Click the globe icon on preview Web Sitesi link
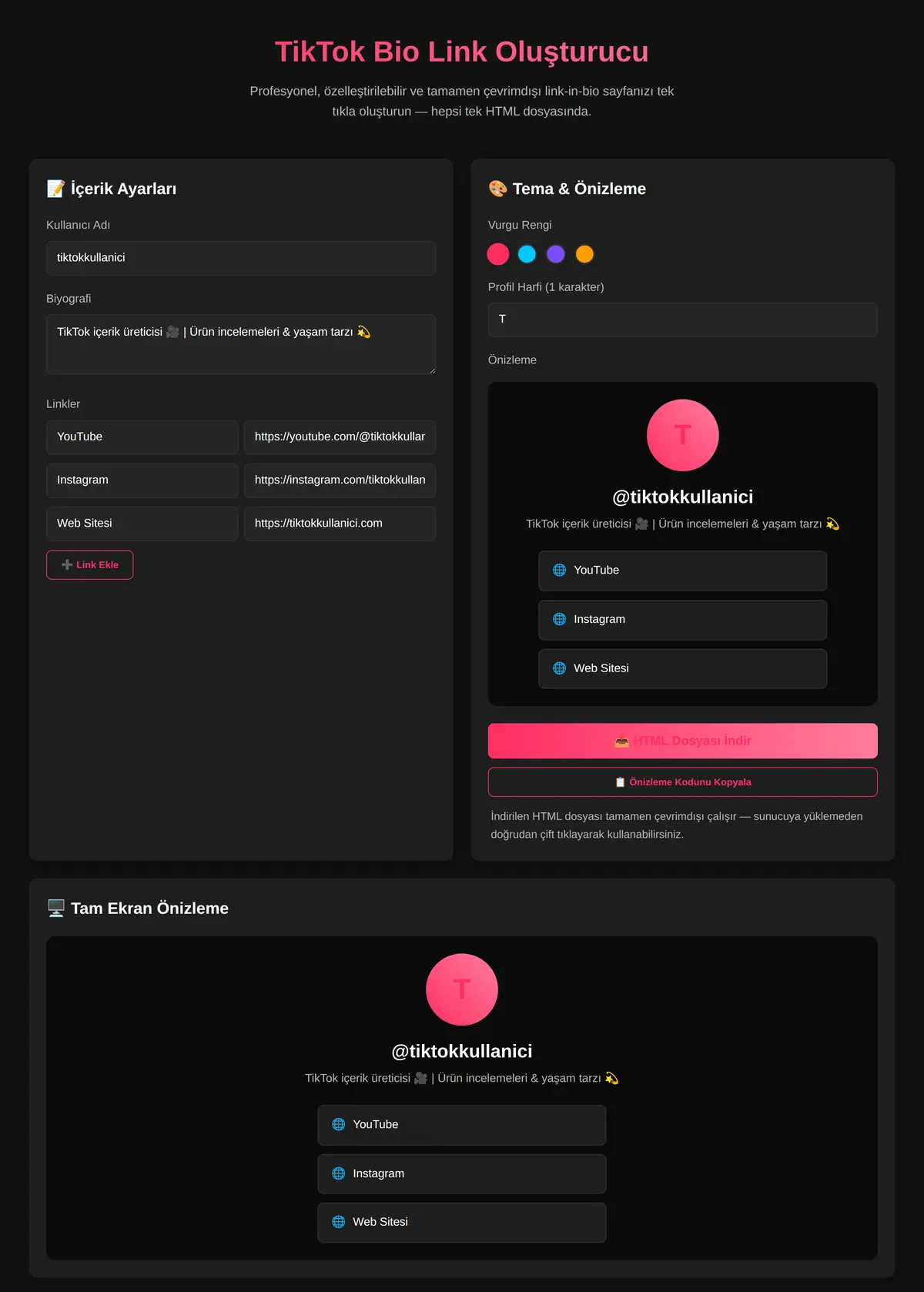This screenshot has height=1292, width=924. pos(560,668)
